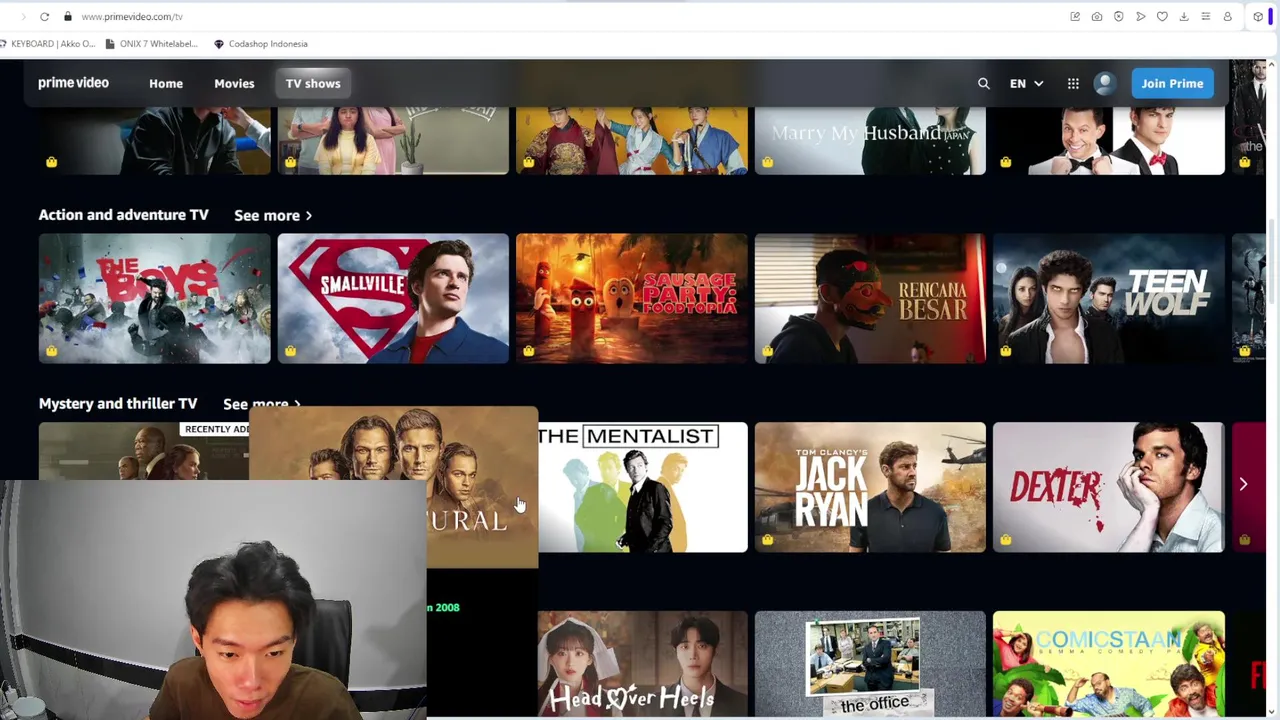Click the scrollbar up arrow
Image resolution: width=1280 pixels, height=720 pixels.
click(x=1271, y=66)
